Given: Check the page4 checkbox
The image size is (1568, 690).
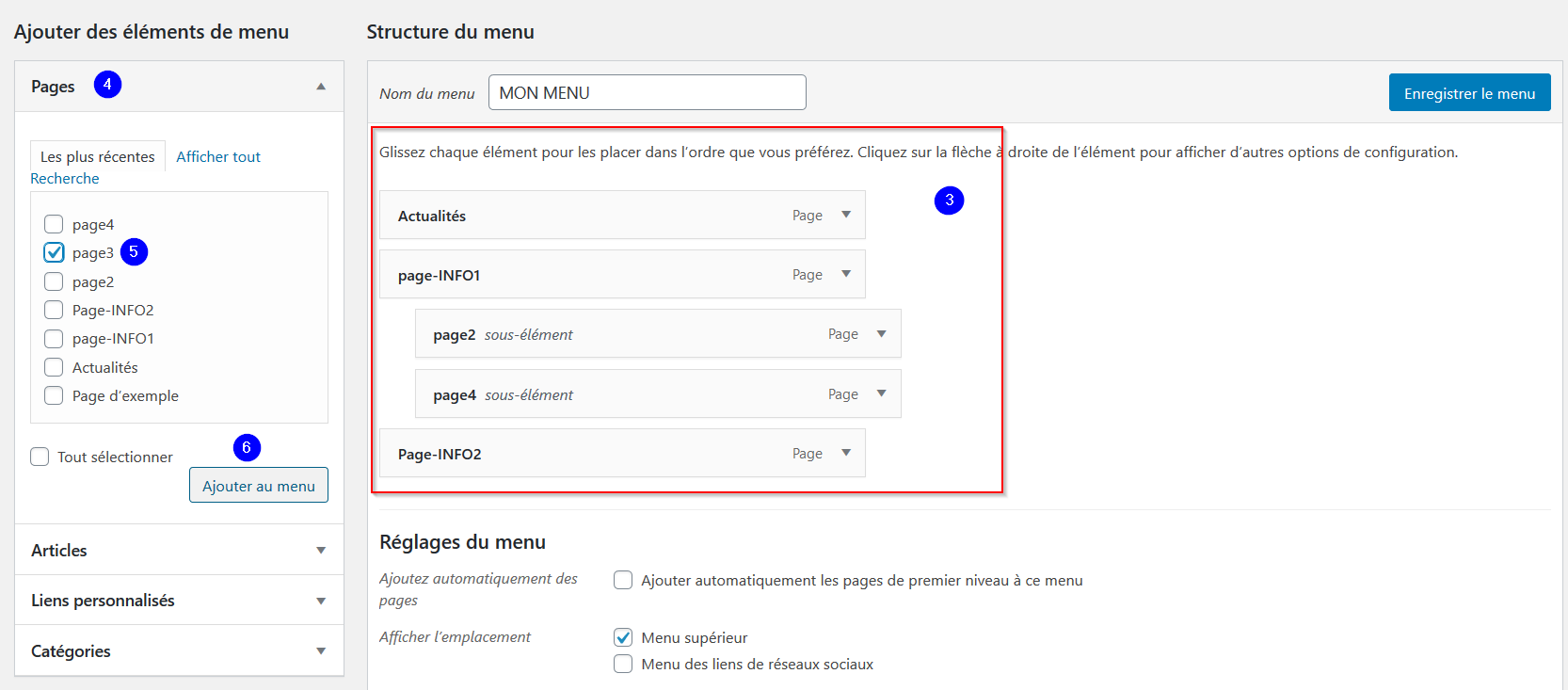Looking at the screenshot, I should click(x=54, y=224).
